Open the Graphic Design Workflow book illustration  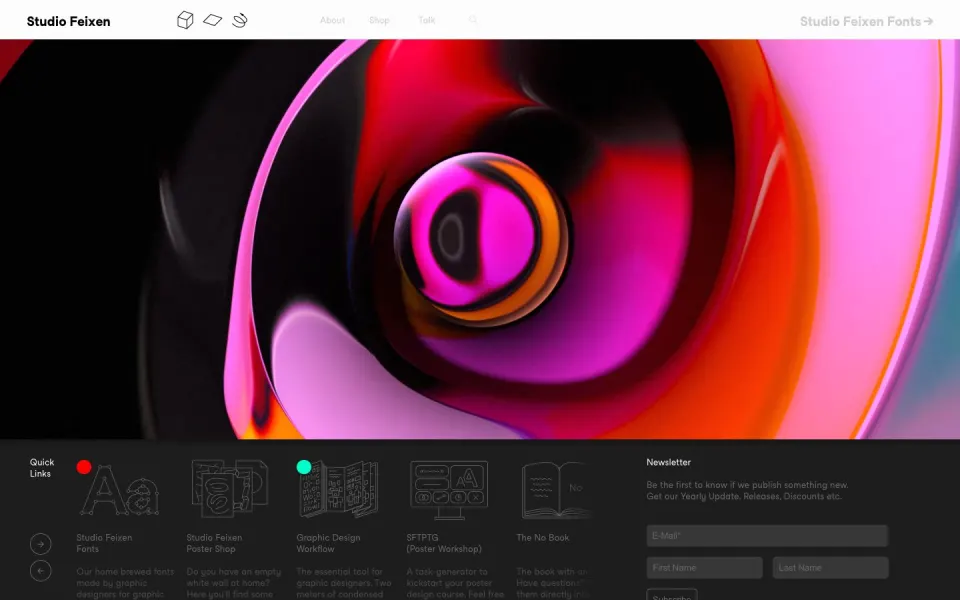coord(339,489)
